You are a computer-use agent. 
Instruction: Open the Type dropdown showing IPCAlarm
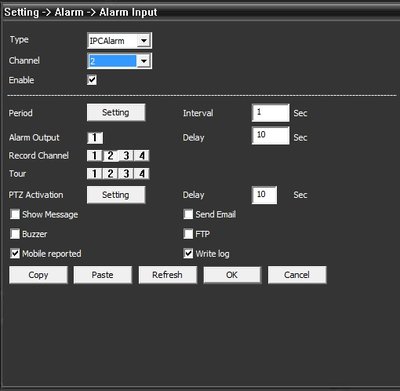pos(119,41)
